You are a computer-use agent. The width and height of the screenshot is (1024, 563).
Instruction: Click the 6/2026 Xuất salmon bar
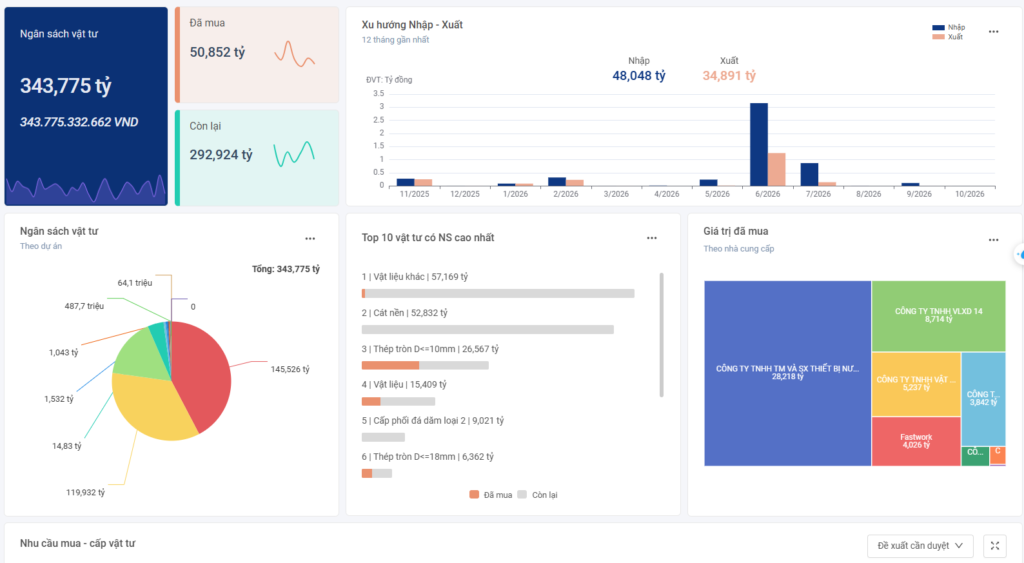pos(776,169)
